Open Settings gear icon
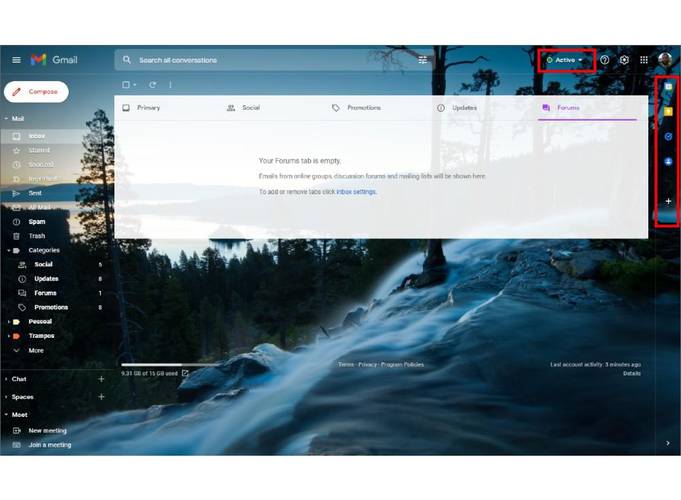Image resolution: width=681 pixels, height=500 pixels. click(624, 60)
